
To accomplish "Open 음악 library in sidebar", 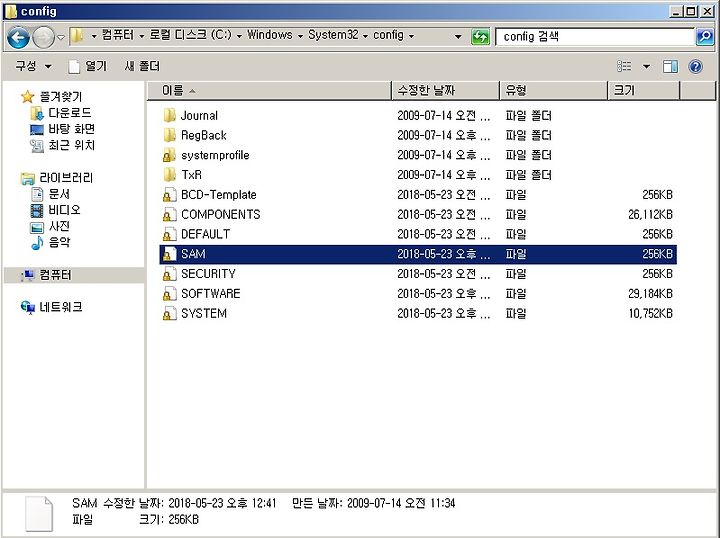I will pos(59,242).
